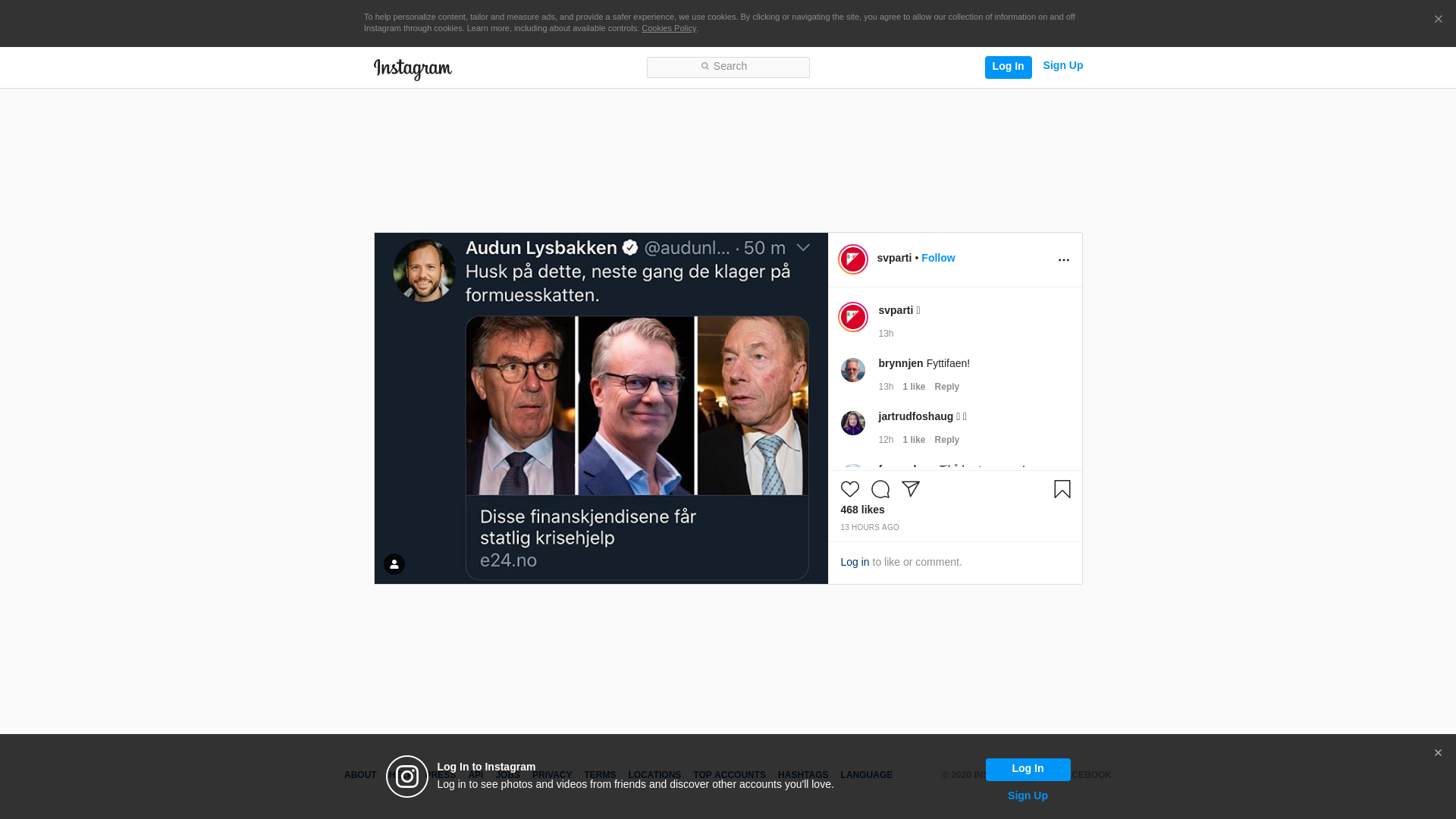1456x819 pixels.
Task: Click the 13 HOURS AGO timestamp
Action: click(x=870, y=527)
